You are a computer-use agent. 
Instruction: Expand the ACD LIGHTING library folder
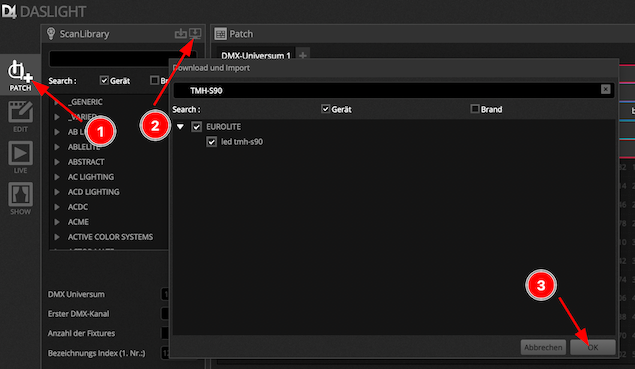point(57,192)
